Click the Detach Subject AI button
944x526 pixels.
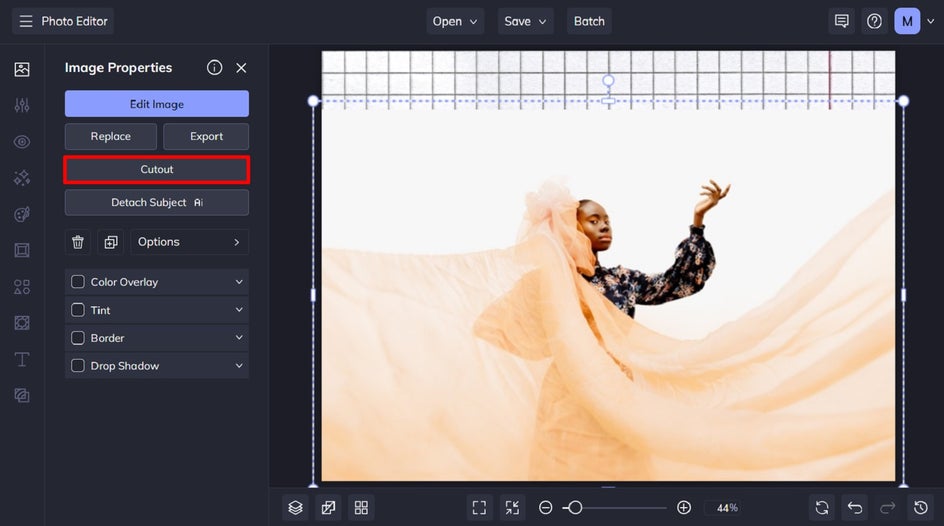point(157,203)
